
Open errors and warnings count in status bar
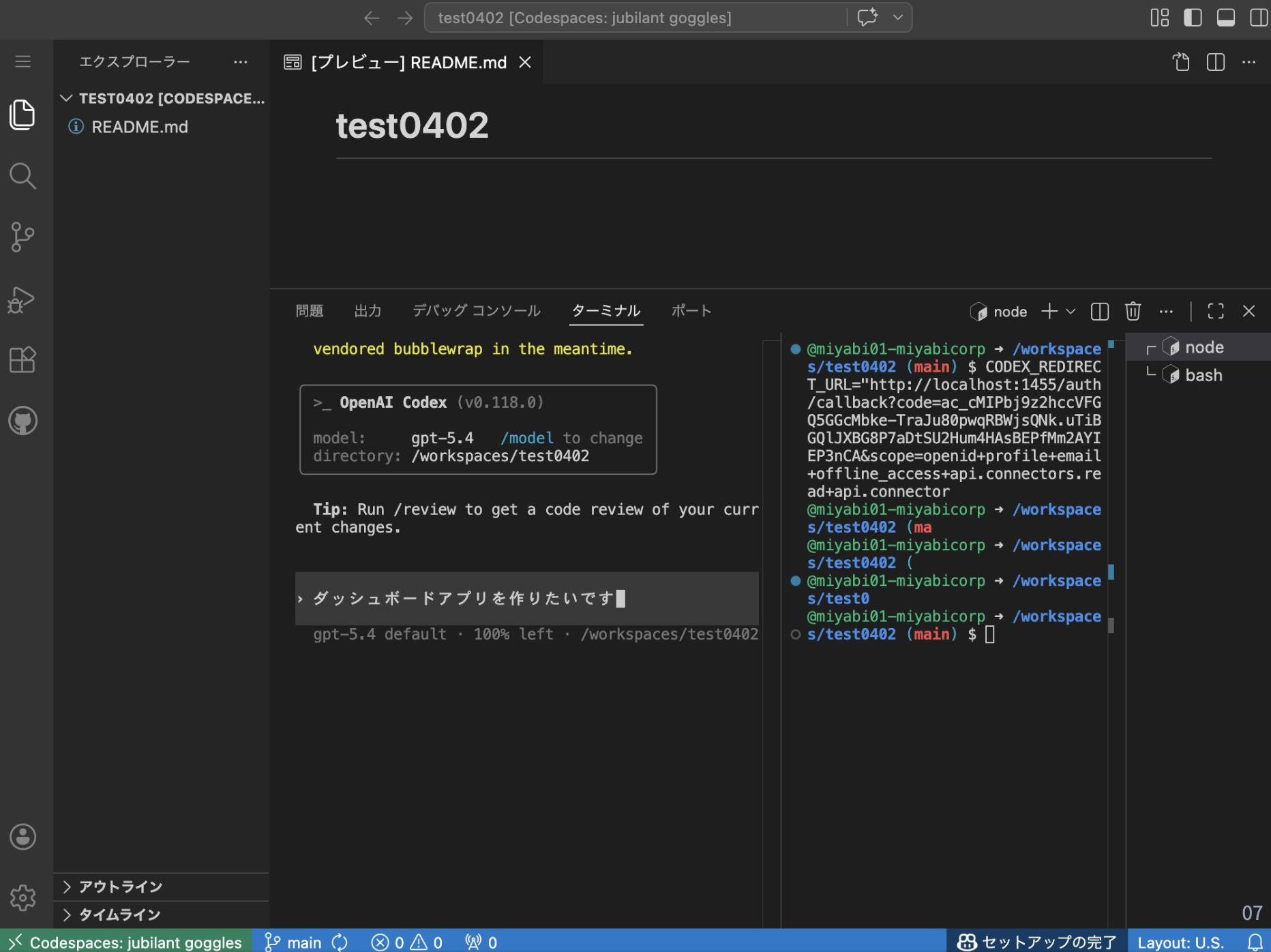coord(407,942)
